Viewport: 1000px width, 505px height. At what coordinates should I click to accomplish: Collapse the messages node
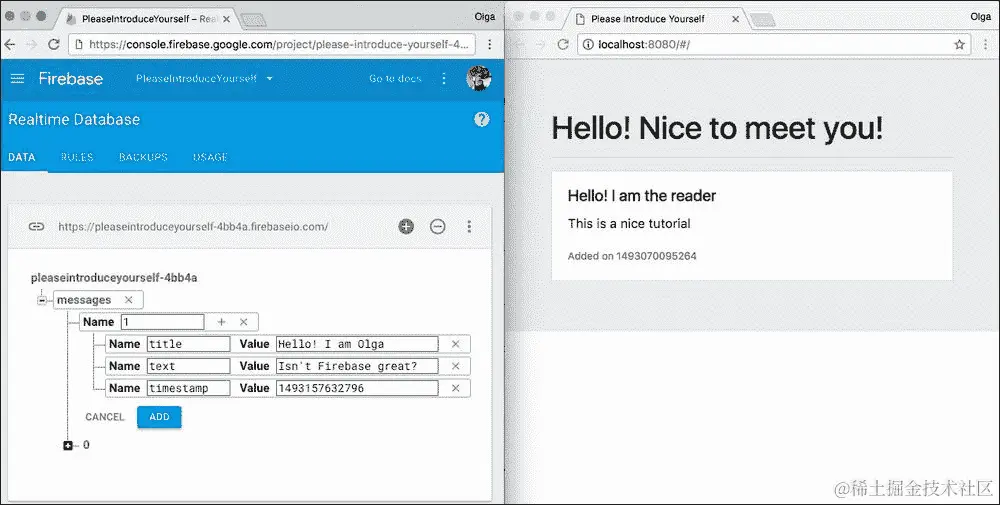pos(42,300)
